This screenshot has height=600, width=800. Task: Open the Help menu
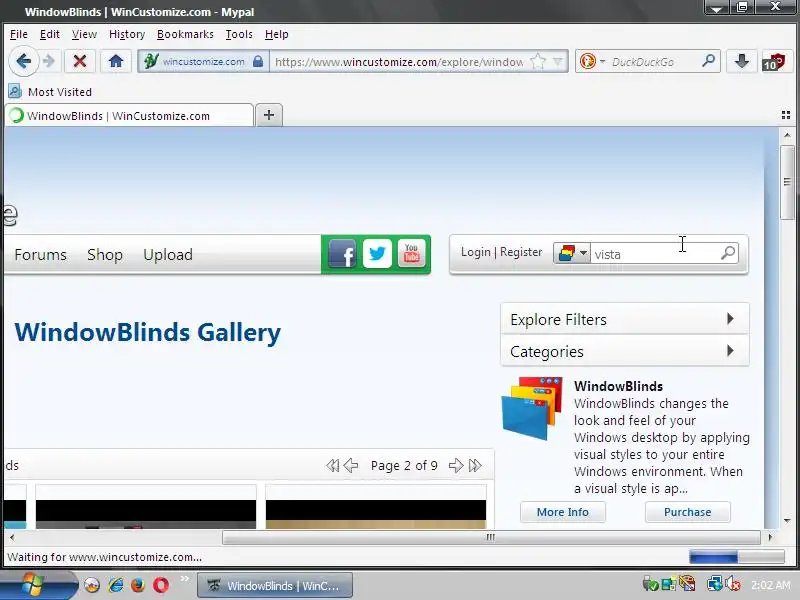[277, 34]
